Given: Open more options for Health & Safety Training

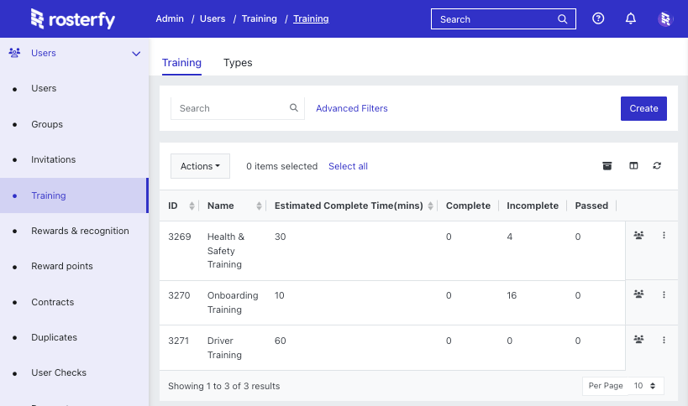Looking at the screenshot, I should [x=664, y=235].
